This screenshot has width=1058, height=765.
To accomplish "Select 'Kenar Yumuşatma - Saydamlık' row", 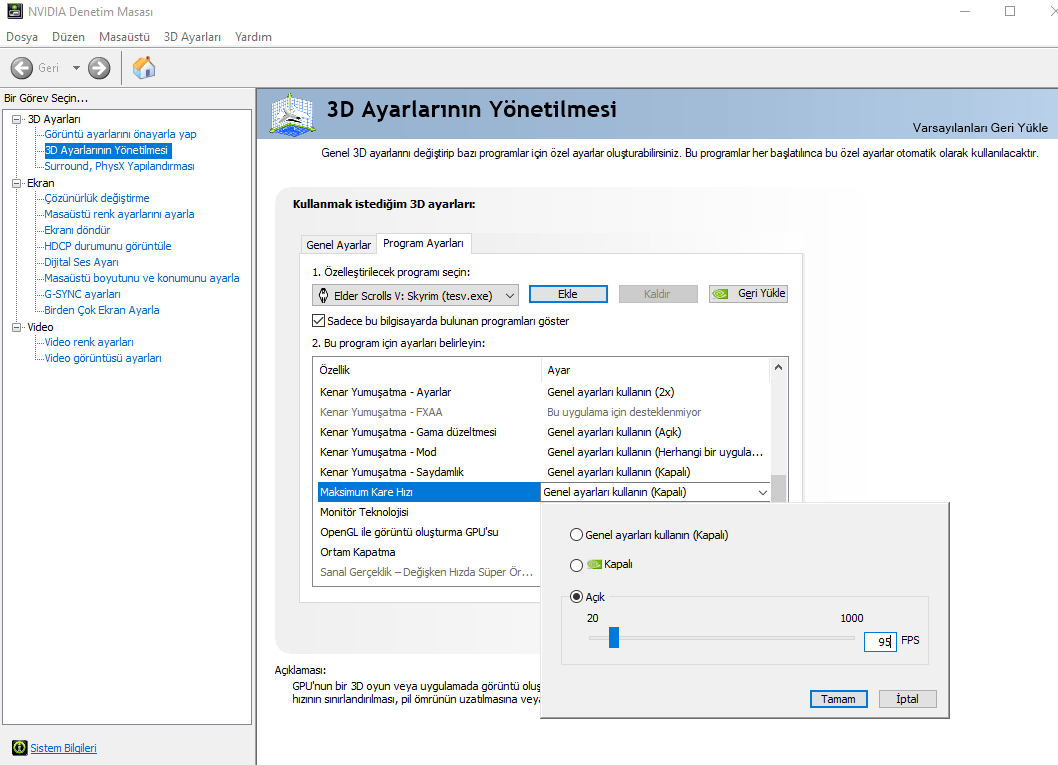I will pyautogui.click(x=543, y=472).
